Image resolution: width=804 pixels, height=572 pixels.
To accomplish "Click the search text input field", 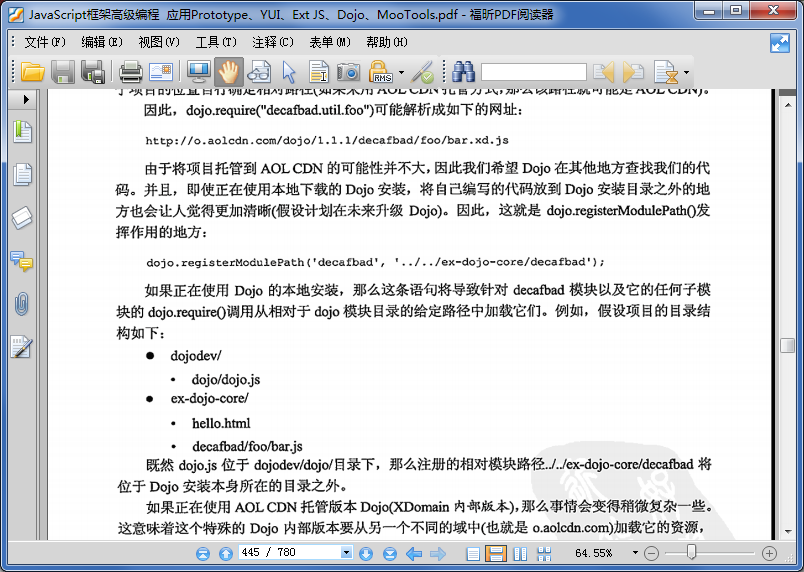I will click(534, 72).
